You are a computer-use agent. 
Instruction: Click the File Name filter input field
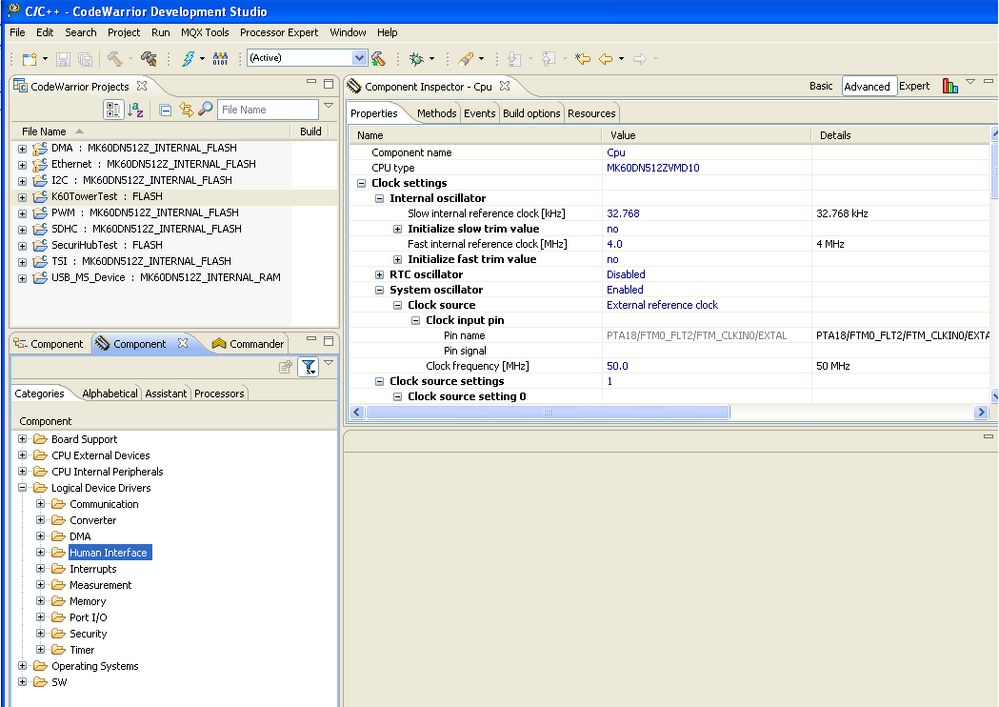click(268, 110)
